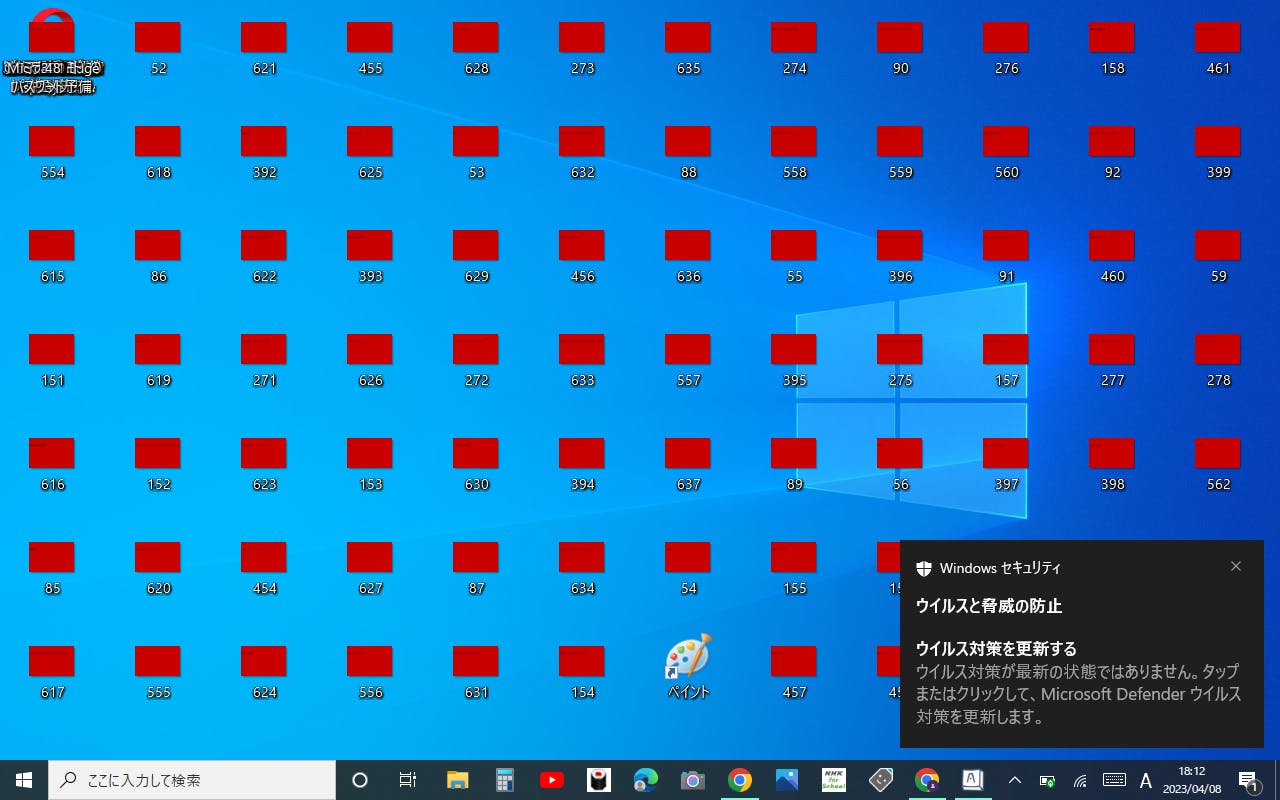Click the ウイルス対策を更新する notification message
The height and width of the screenshot is (800, 1280).
1080,682
